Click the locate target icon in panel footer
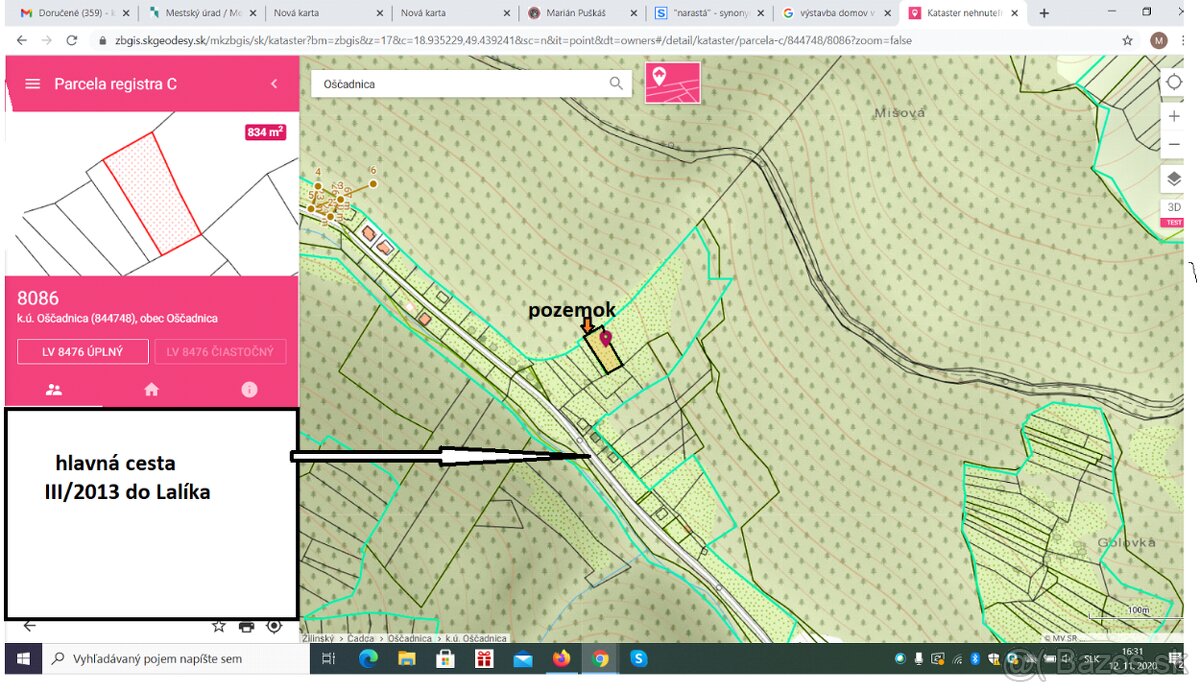1200x692 pixels. 274,627
